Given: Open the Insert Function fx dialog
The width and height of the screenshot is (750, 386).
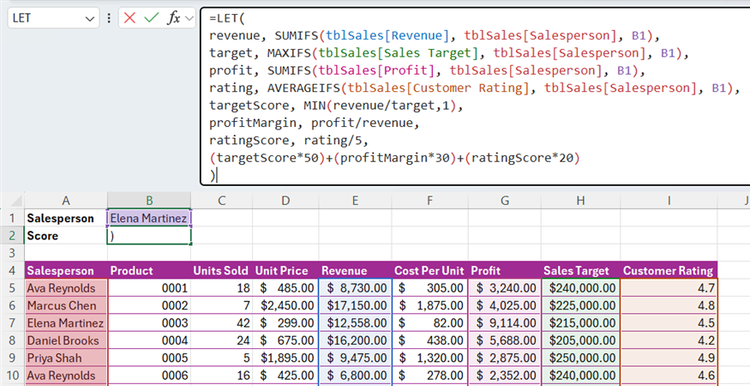Looking at the screenshot, I should pyautogui.click(x=173, y=18).
